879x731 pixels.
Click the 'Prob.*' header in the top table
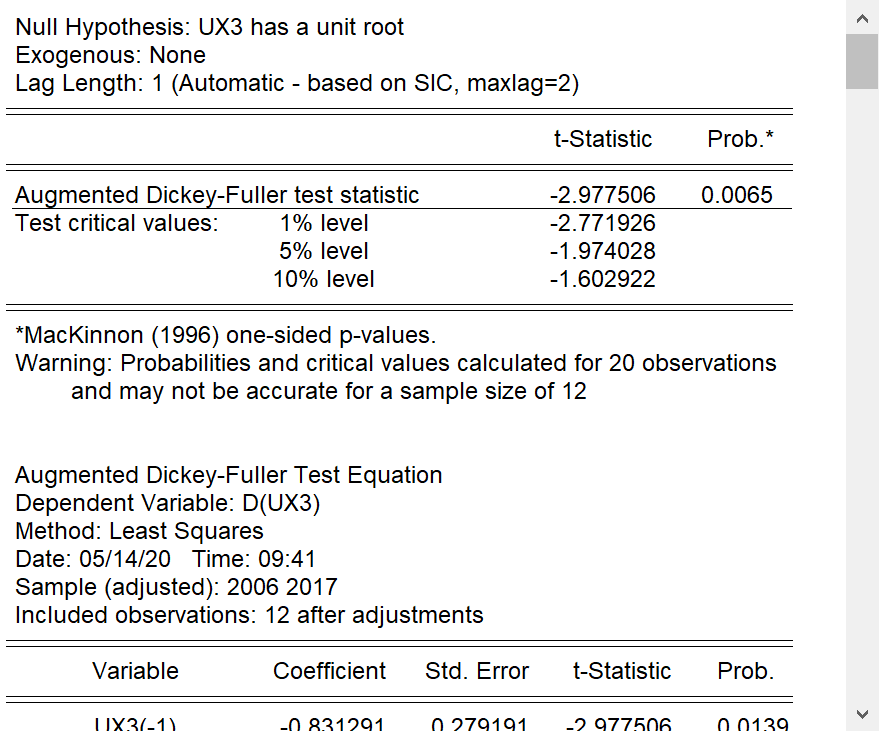click(x=740, y=139)
